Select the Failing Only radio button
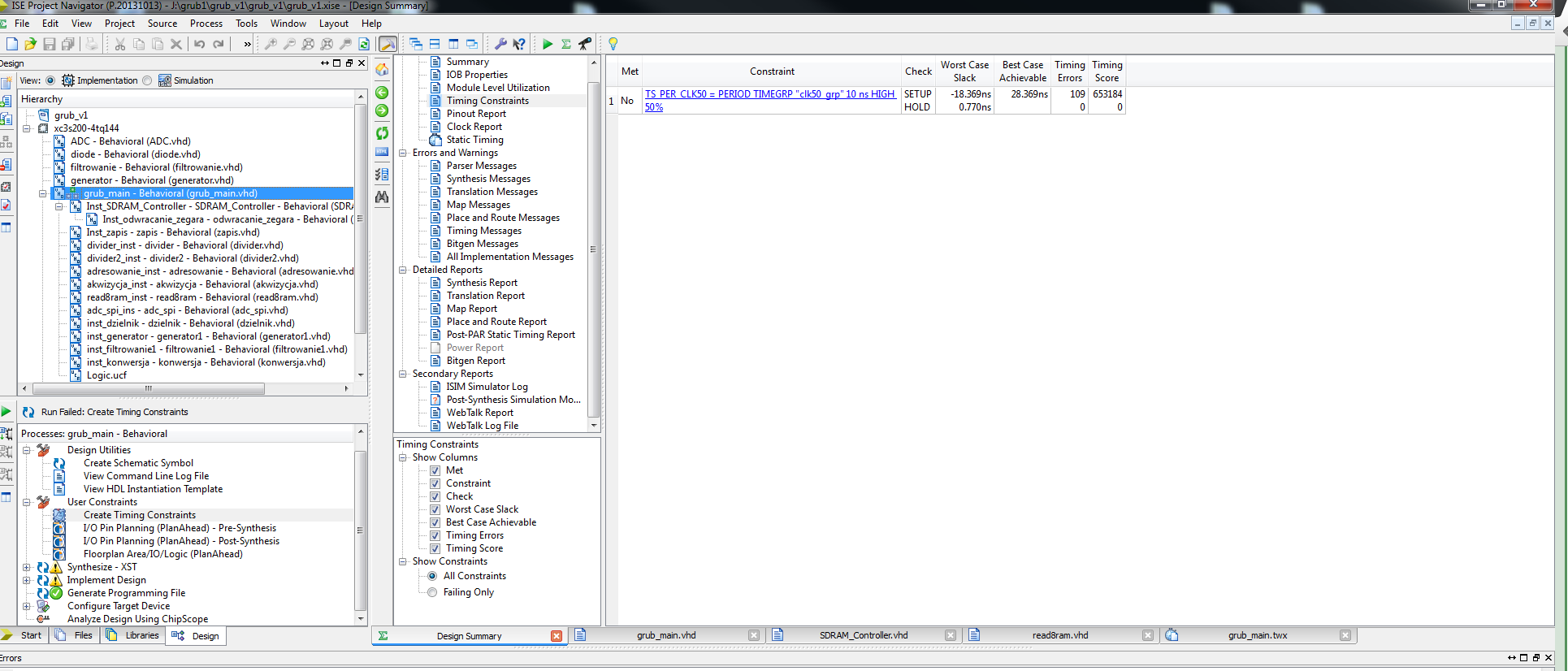Screen dimensions: 1568x671 432,592
